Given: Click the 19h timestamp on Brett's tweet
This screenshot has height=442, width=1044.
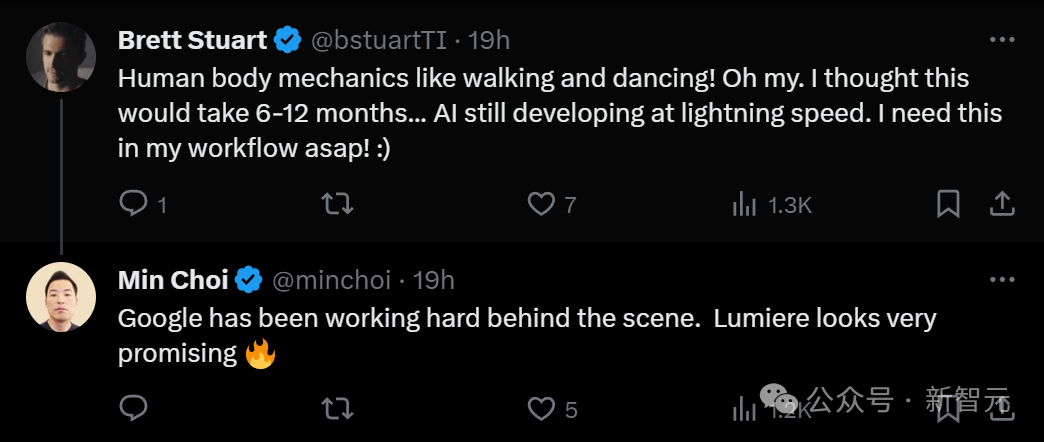Looking at the screenshot, I should [489, 41].
